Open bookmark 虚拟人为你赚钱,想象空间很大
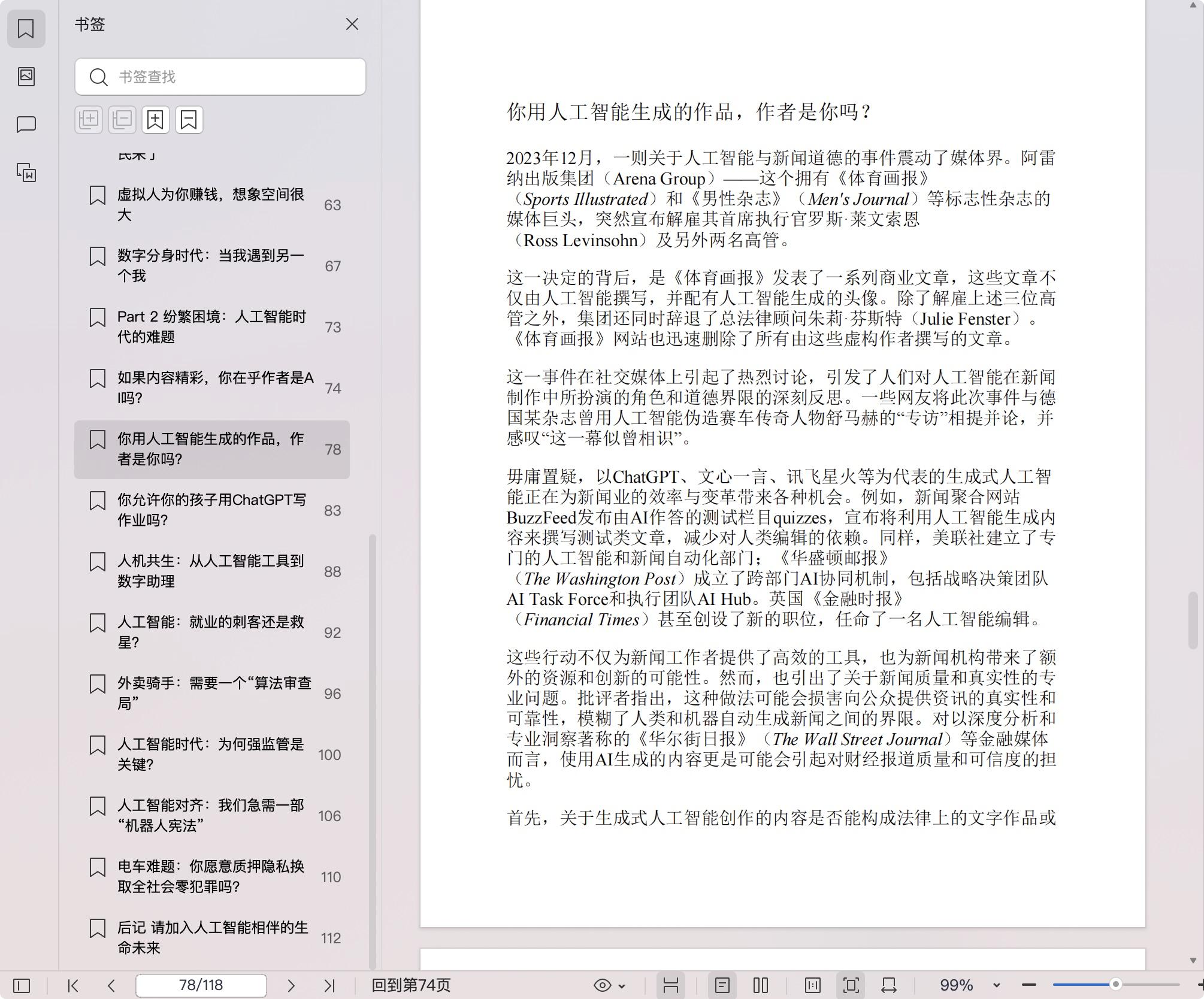This screenshot has width=1204, height=999. (212, 205)
